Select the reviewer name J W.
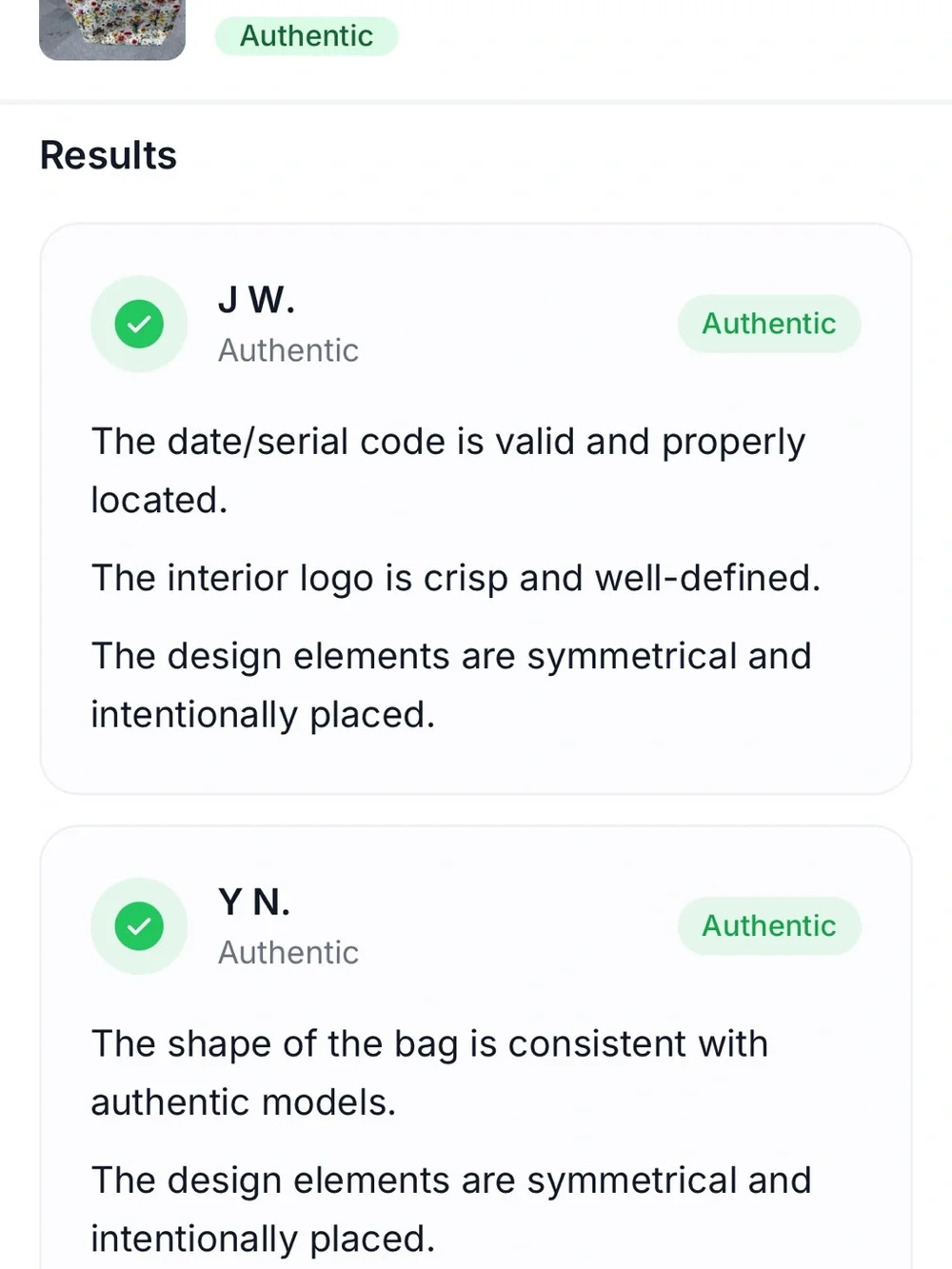Screen dimensions: 952x1269 point(257,300)
